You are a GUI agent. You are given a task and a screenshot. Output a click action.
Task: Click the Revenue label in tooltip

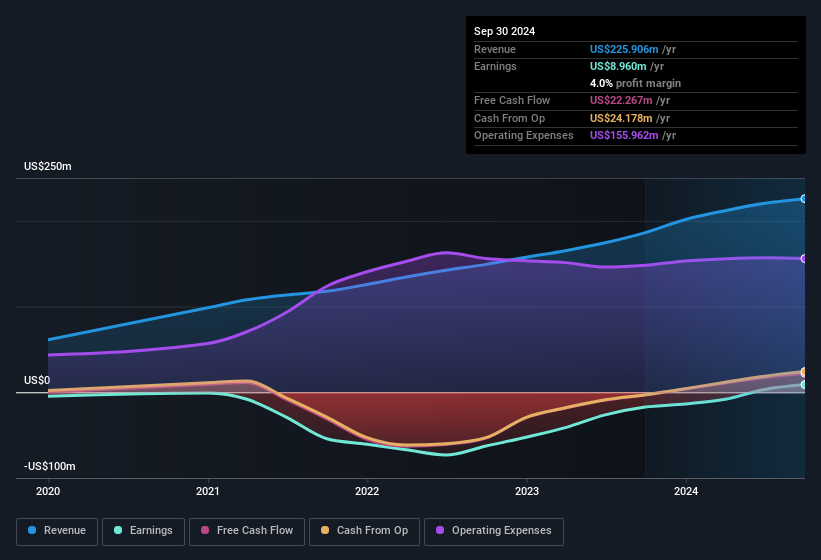495,49
